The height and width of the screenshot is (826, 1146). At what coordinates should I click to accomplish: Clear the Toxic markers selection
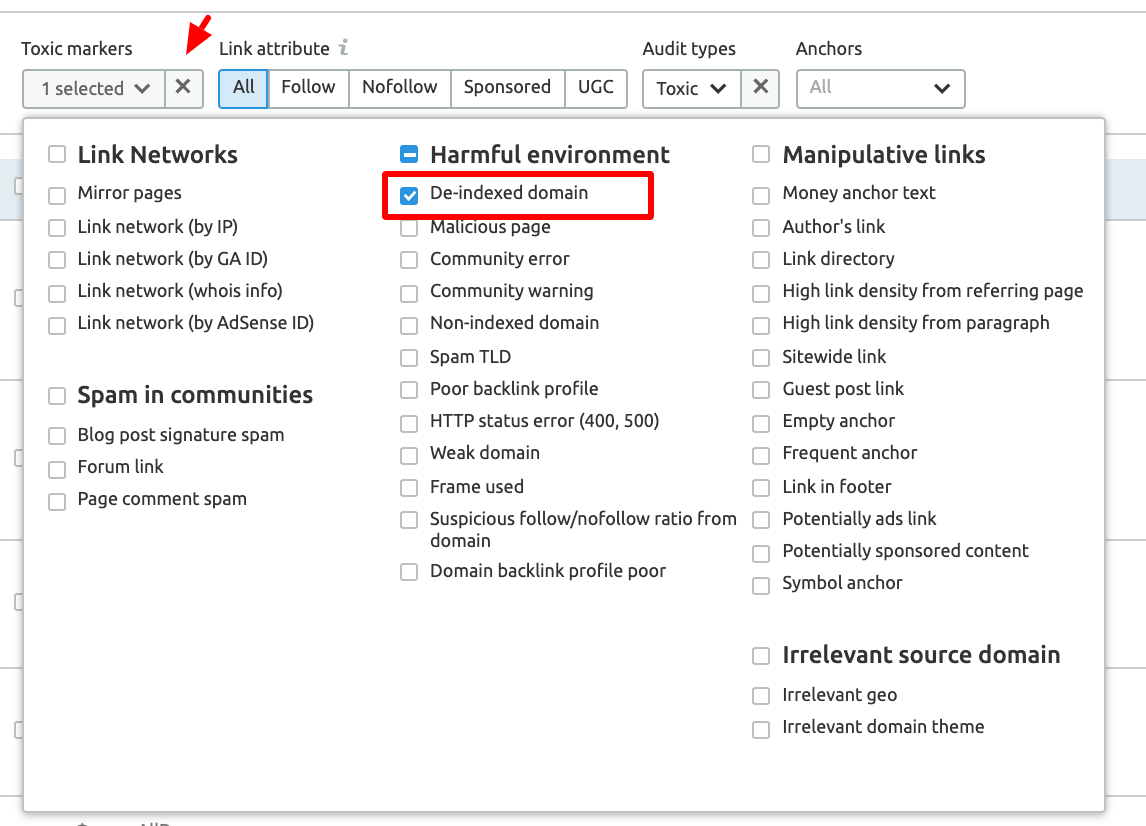(183, 88)
